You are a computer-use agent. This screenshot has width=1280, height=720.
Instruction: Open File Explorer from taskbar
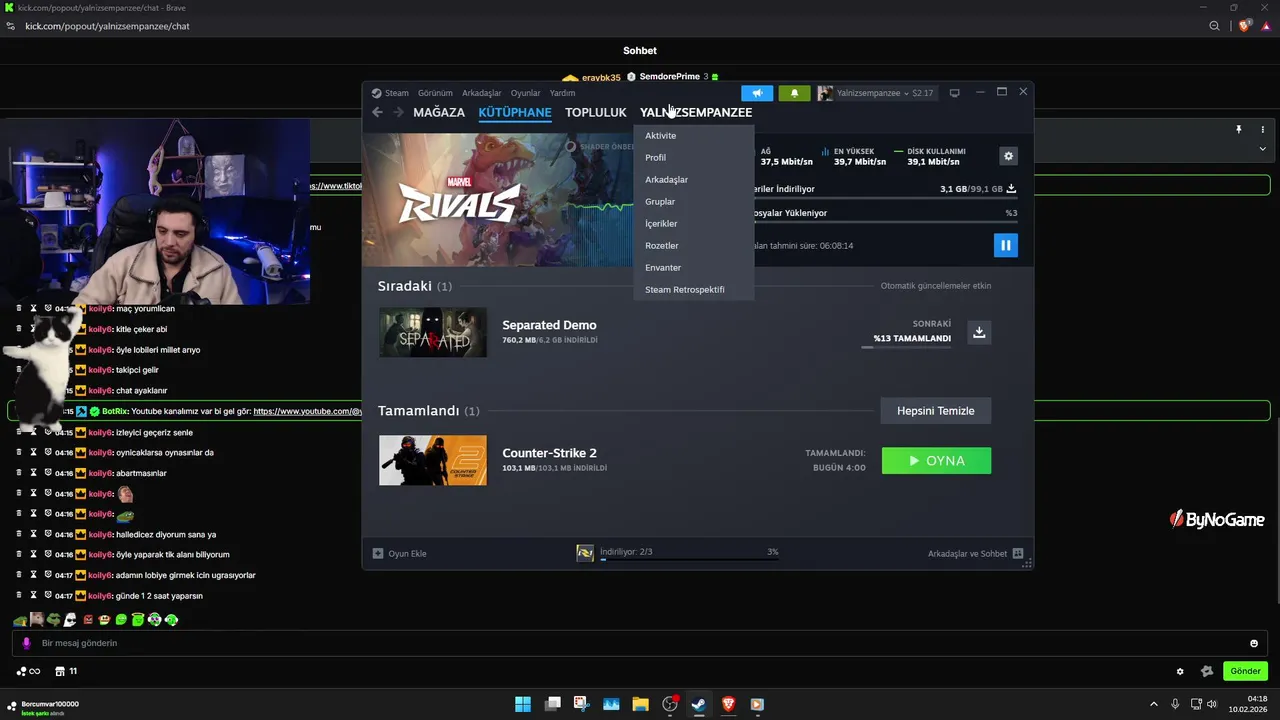pos(640,704)
